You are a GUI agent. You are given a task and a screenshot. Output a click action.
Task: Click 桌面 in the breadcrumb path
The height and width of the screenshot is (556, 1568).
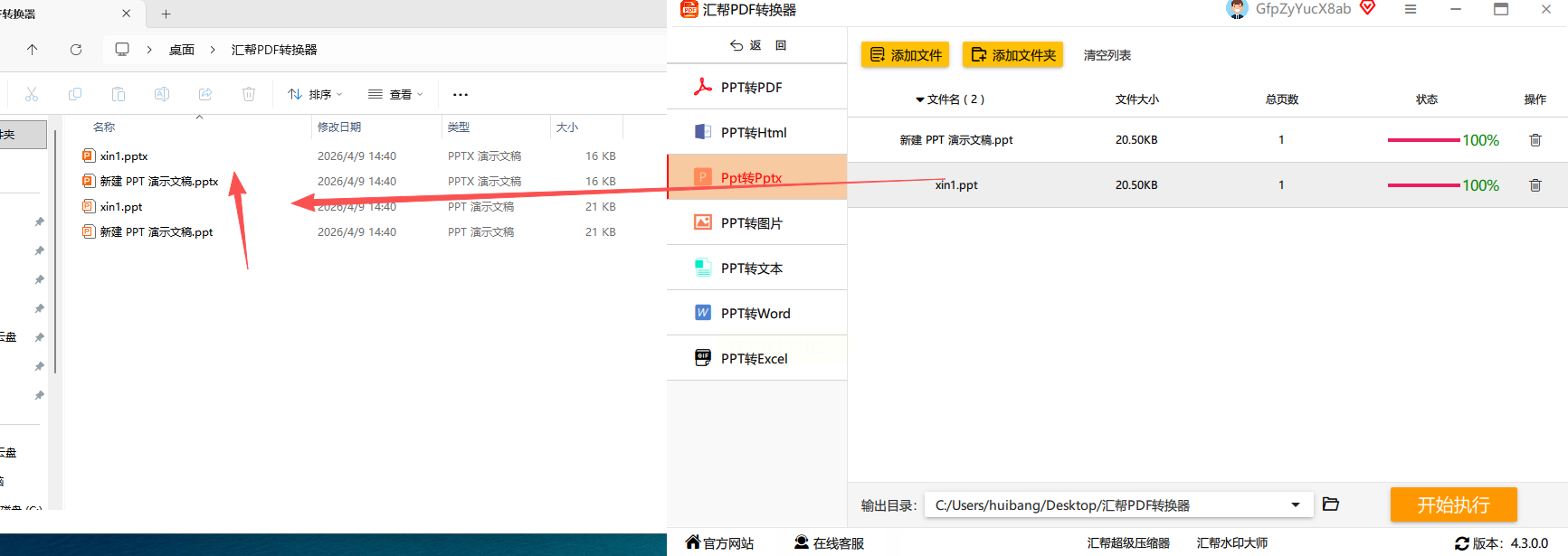tap(182, 50)
